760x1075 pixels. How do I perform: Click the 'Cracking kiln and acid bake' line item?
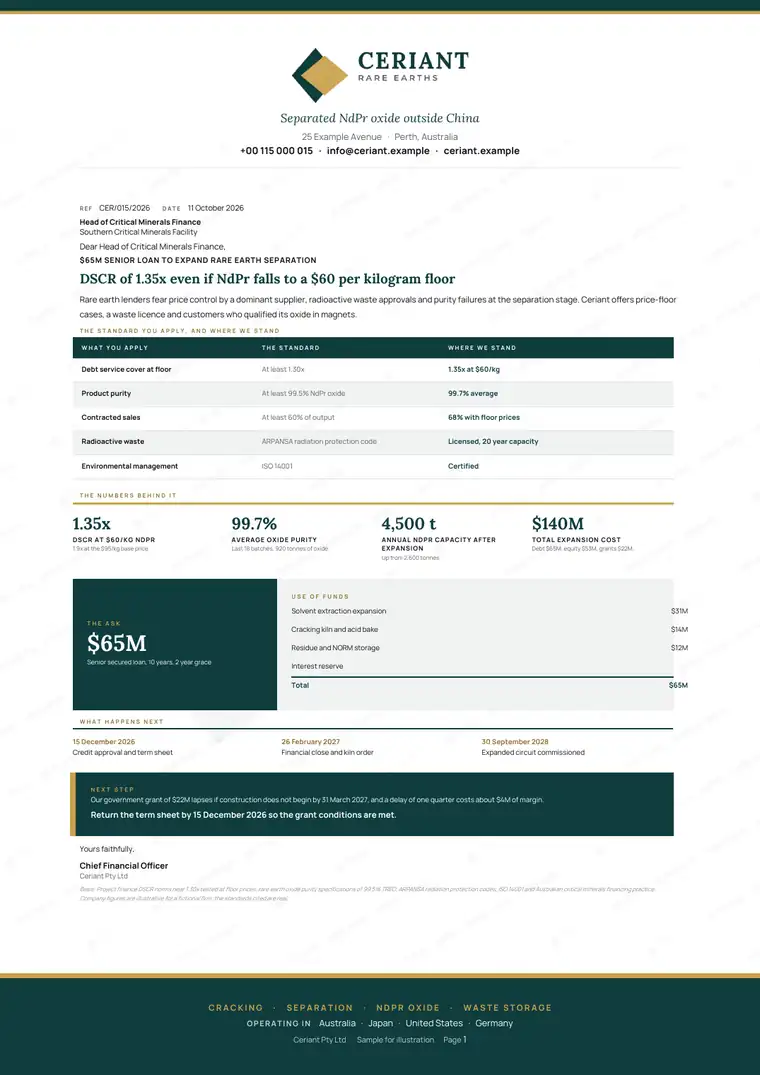[334, 629]
